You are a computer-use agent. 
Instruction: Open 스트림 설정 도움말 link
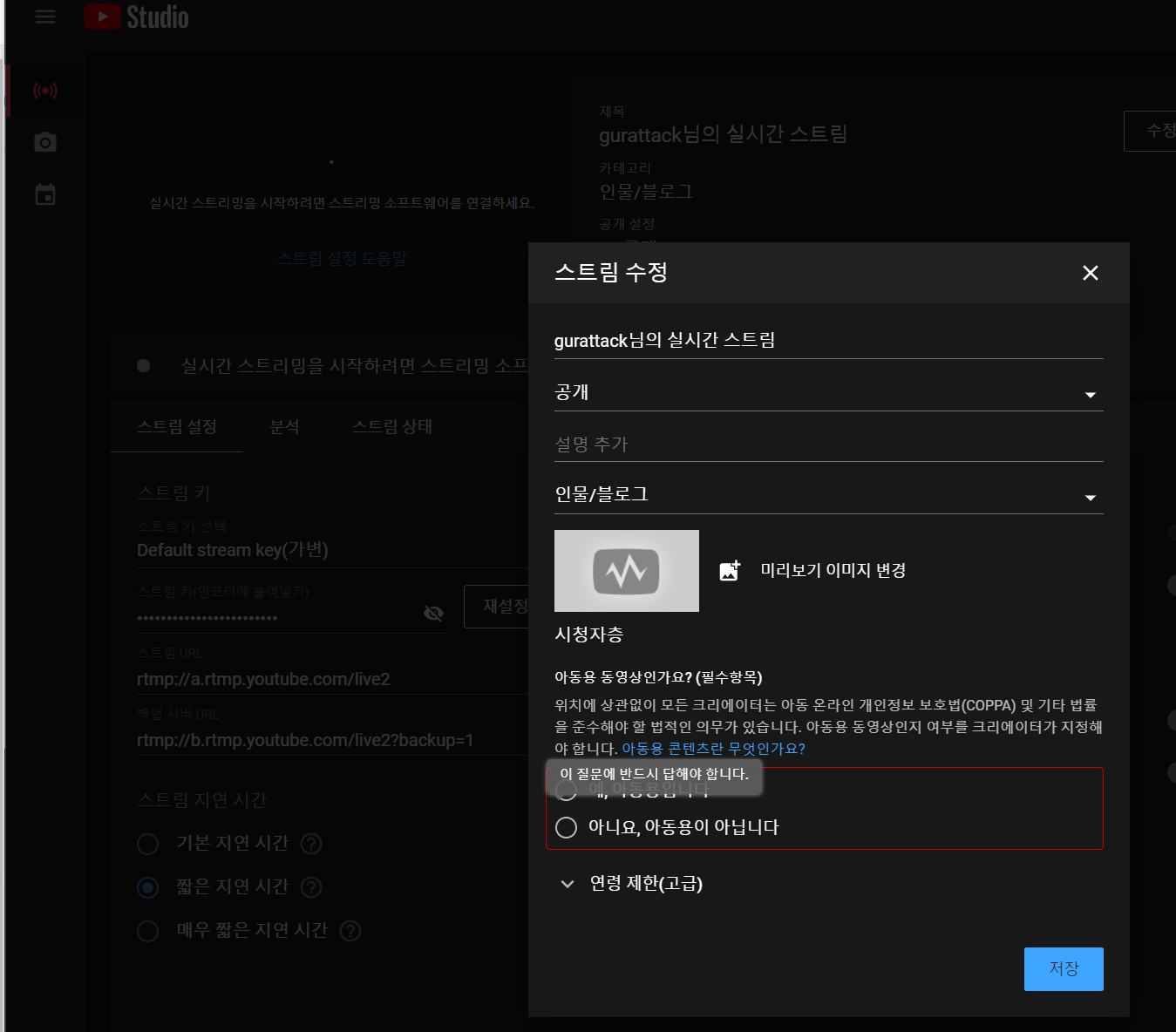[x=342, y=259]
